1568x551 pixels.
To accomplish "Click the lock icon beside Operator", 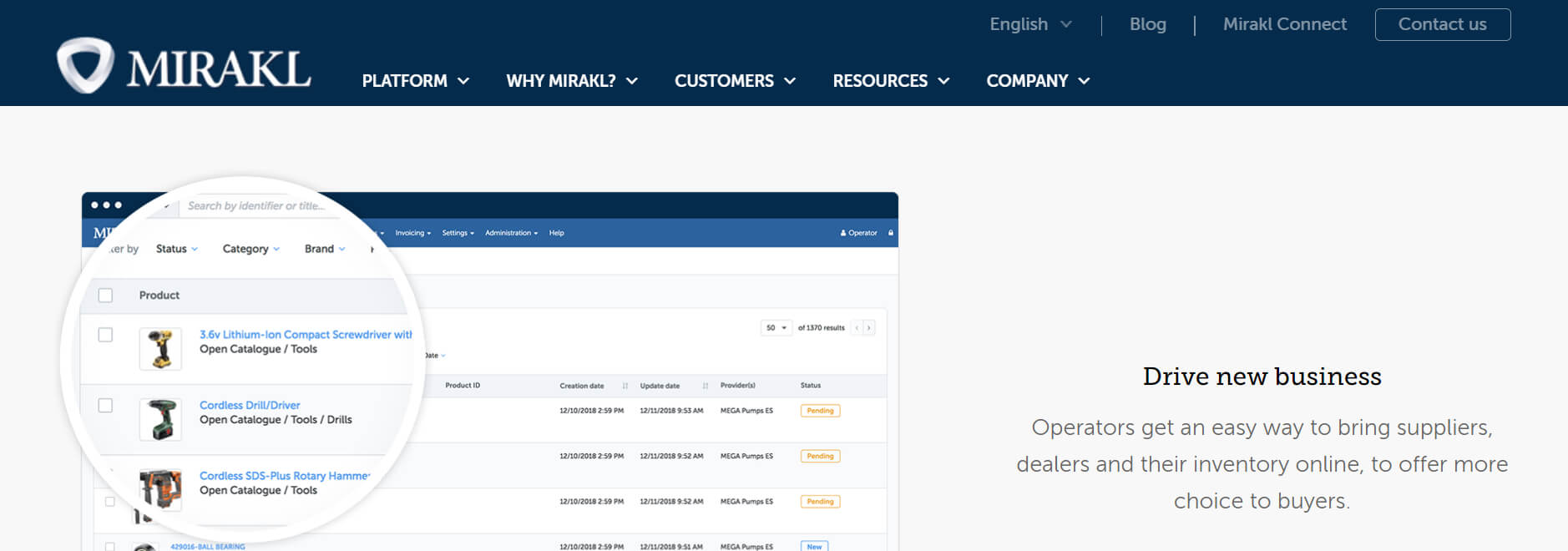I will point(891,233).
